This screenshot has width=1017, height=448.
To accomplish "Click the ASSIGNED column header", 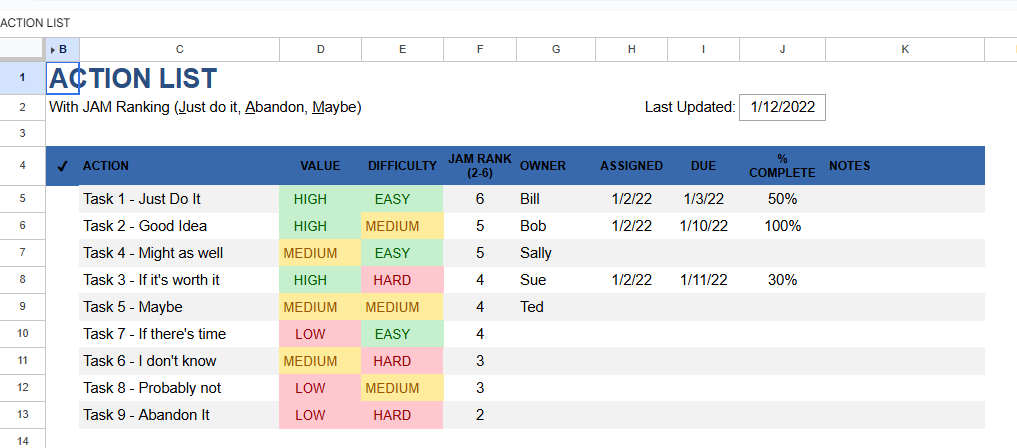I will pyautogui.click(x=631, y=166).
